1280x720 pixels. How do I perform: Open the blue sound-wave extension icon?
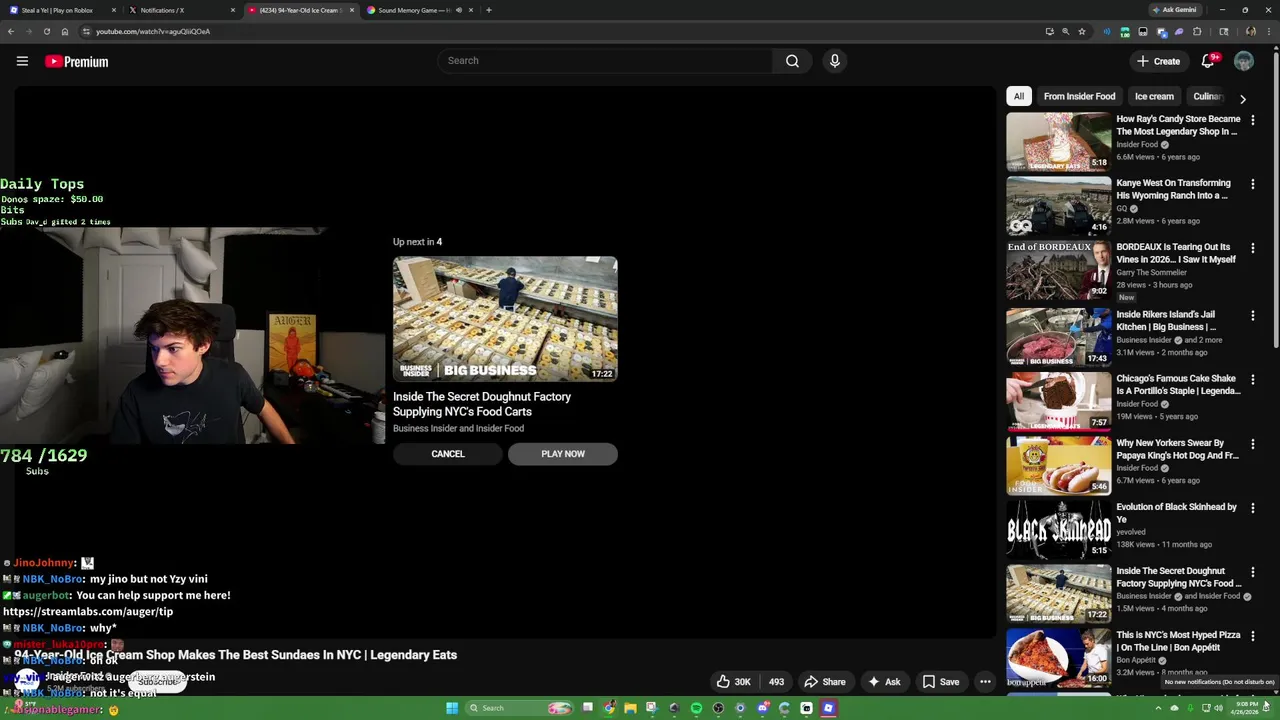(x=1107, y=31)
